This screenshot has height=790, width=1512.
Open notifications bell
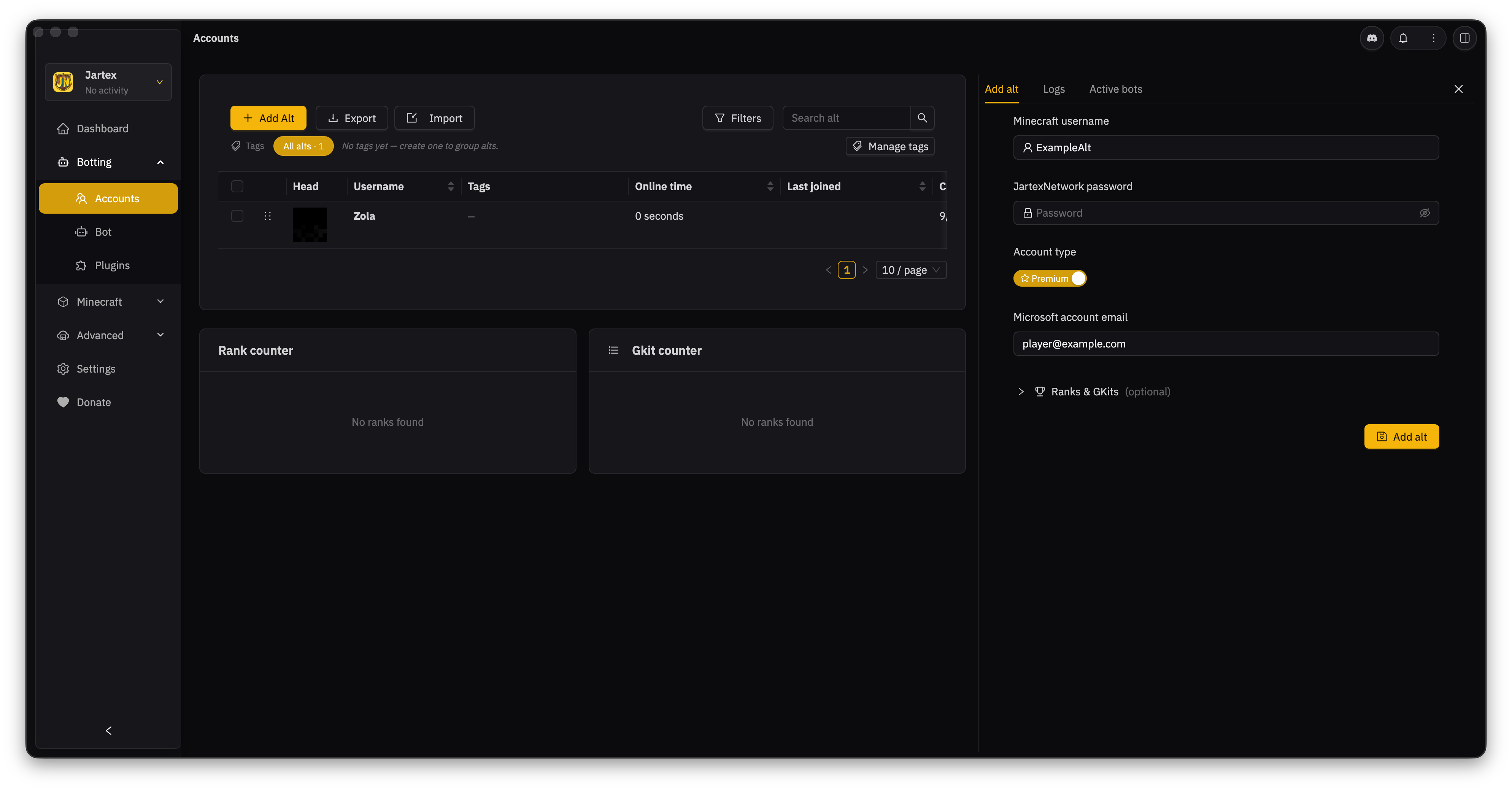1403,38
